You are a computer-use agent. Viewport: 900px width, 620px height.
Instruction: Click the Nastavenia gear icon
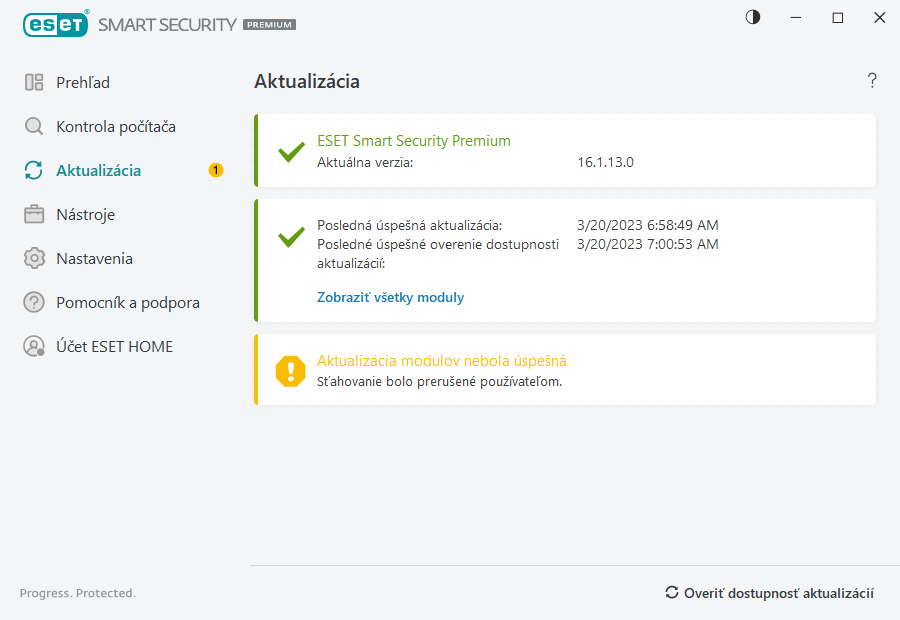pos(34,259)
